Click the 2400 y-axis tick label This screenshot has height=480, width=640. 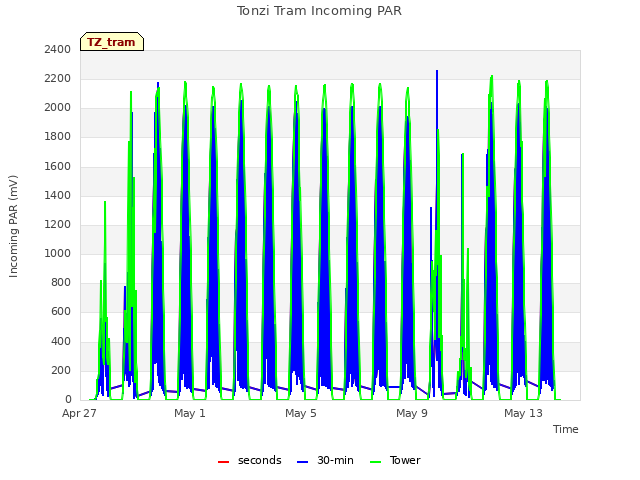coord(58,49)
